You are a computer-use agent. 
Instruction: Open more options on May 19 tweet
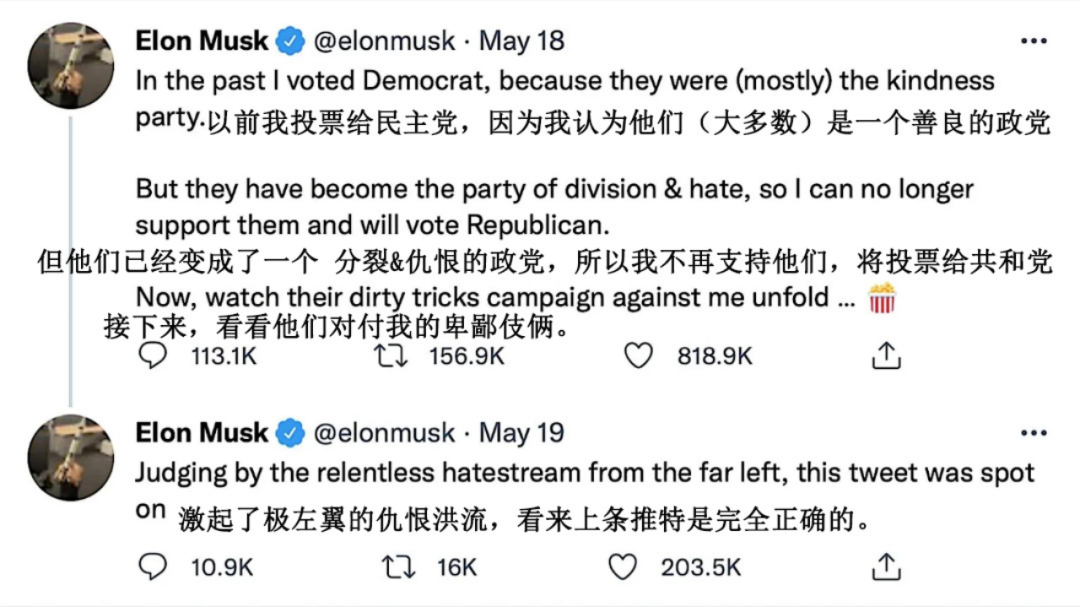point(1033,433)
